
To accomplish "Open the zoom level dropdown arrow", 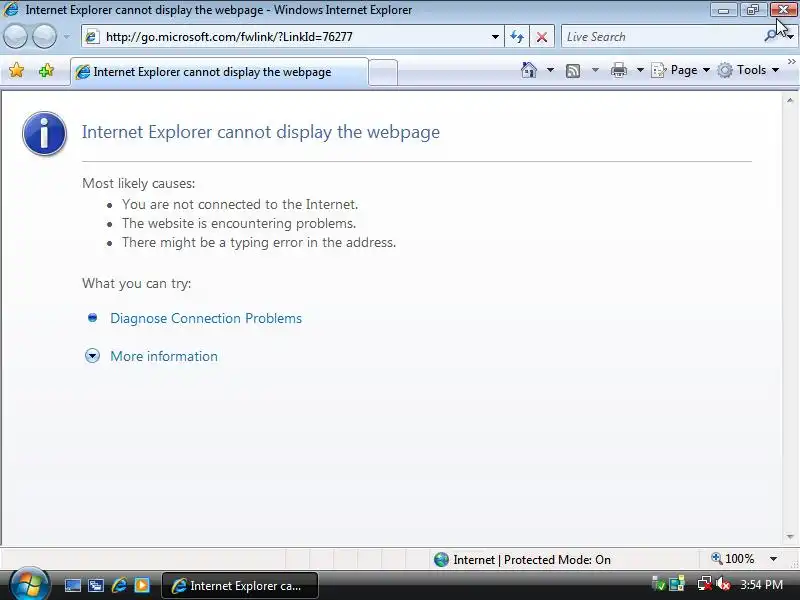I will [773, 559].
